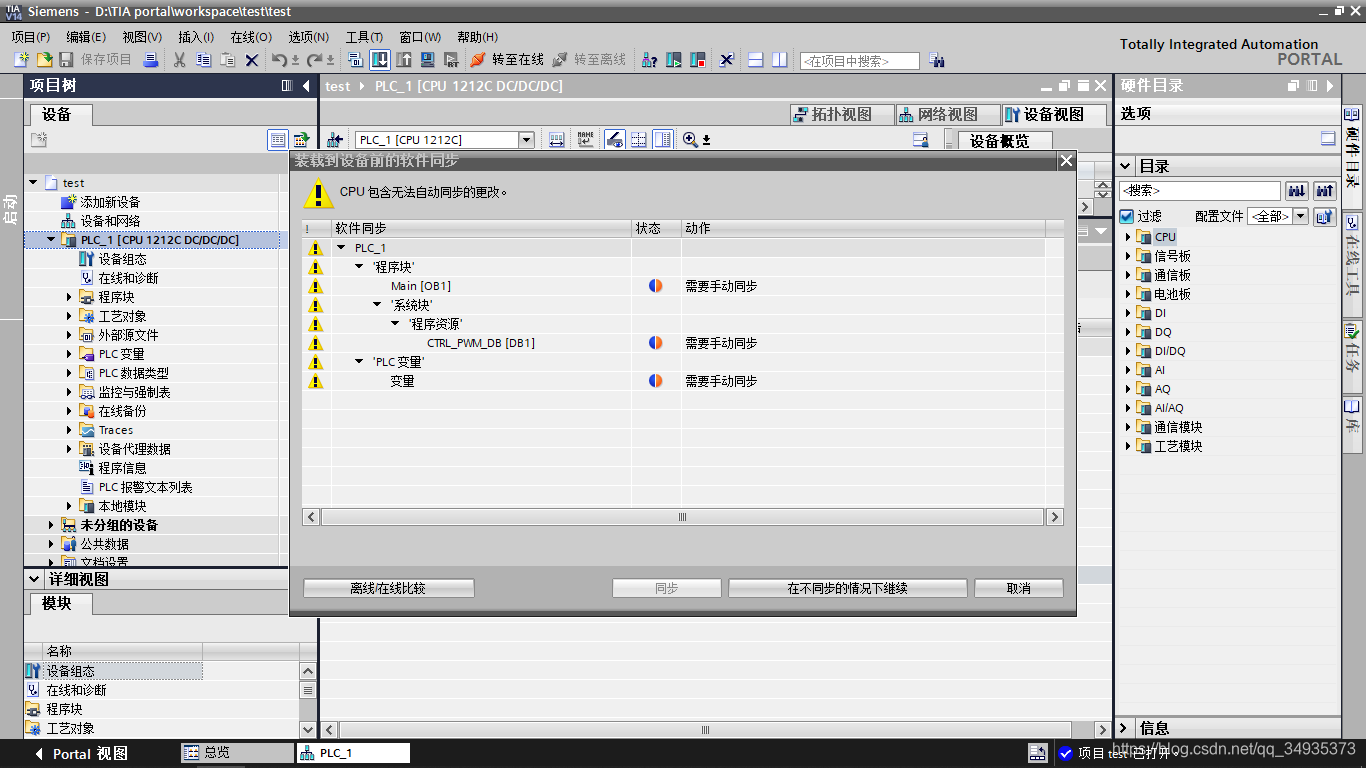Image resolution: width=1366 pixels, height=768 pixels.
Task: Open the 配置文件 <全部> dropdown
Action: (1300, 216)
